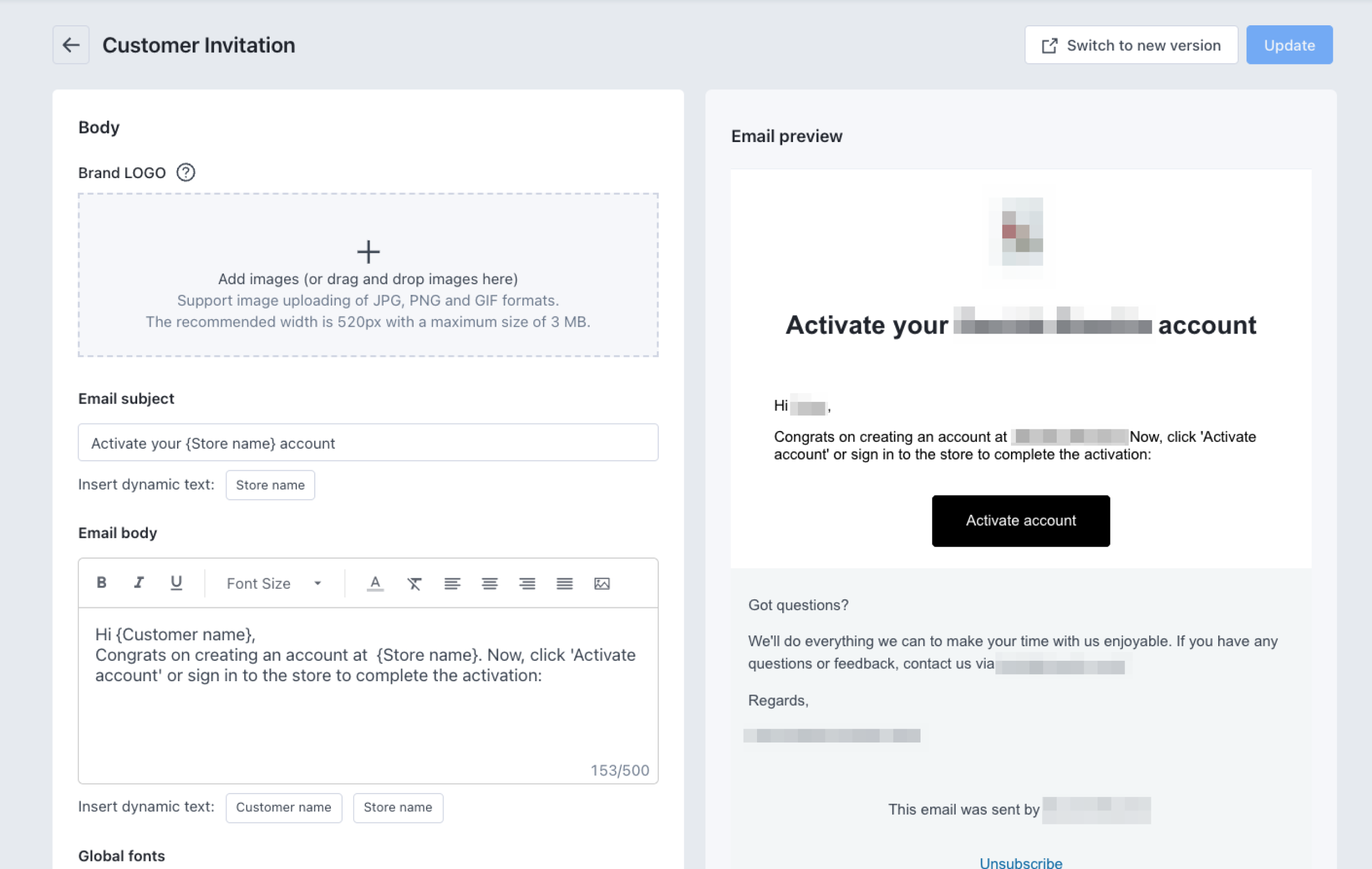This screenshot has height=869, width=1372.
Task: Toggle underline formatting in email body
Action: (x=176, y=582)
